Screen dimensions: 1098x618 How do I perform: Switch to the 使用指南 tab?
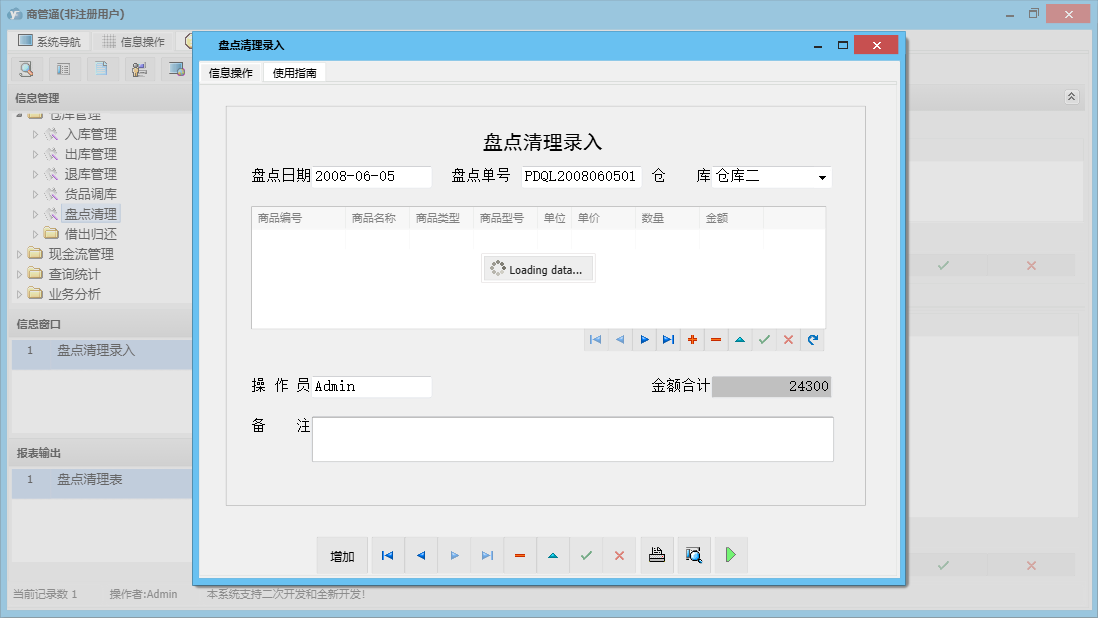point(293,72)
